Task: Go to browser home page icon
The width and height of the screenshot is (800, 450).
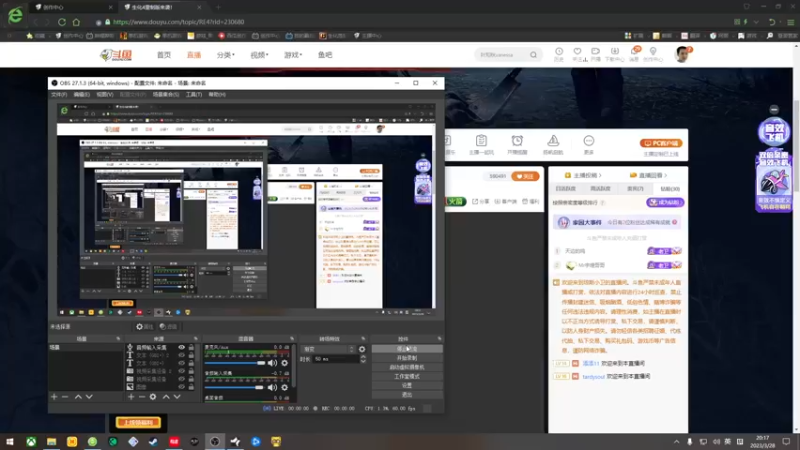Action: tap(76, 22)
